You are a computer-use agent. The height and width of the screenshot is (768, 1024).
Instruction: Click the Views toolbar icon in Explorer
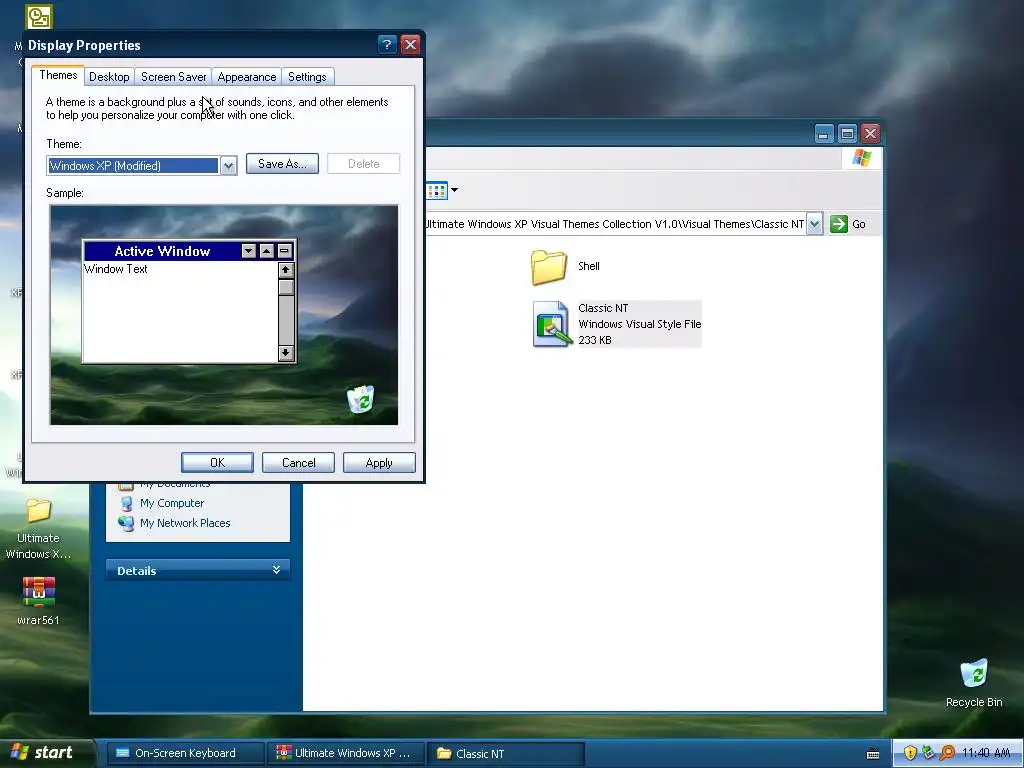[x=437, y=191]
